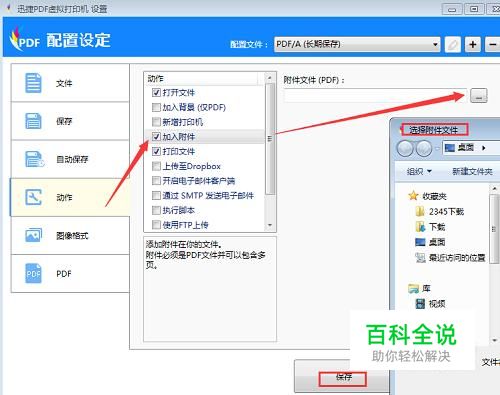Viewport: 500px width, 395px height.
Task: Uncheck the 打开文件 checkbox
Action: coord(156,92)
